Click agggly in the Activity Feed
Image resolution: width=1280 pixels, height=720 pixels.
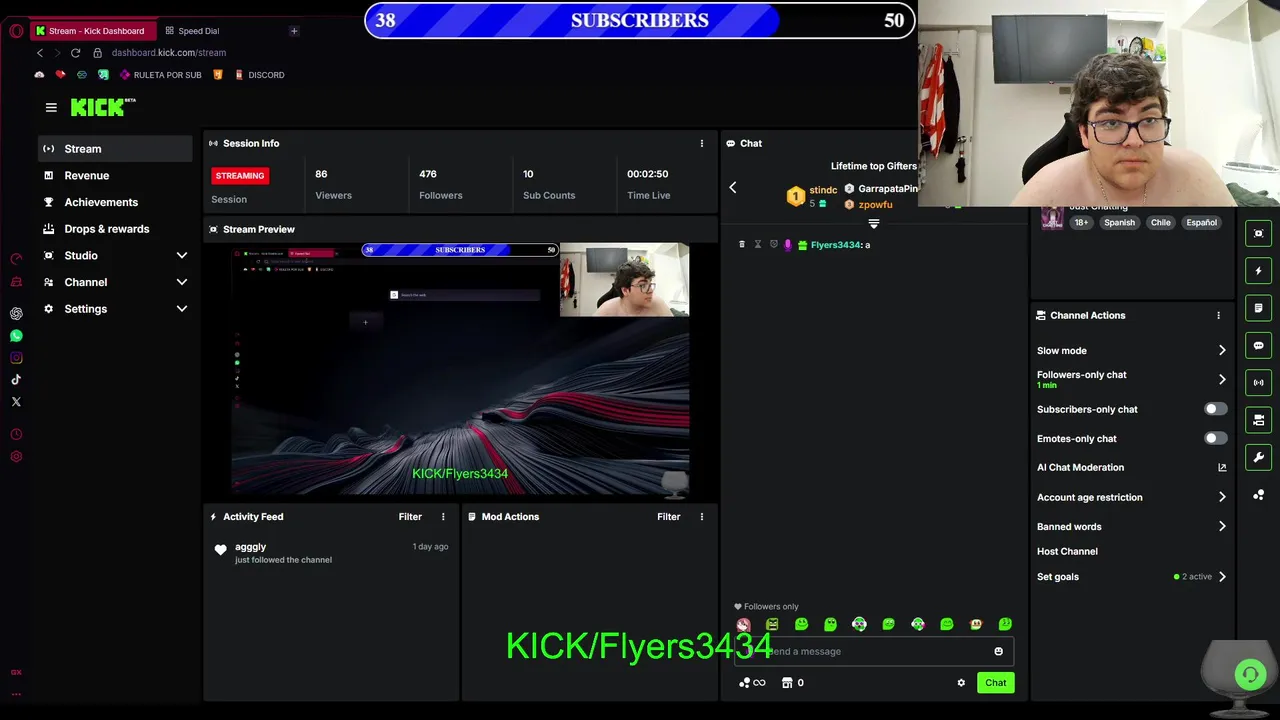point(250,547)
